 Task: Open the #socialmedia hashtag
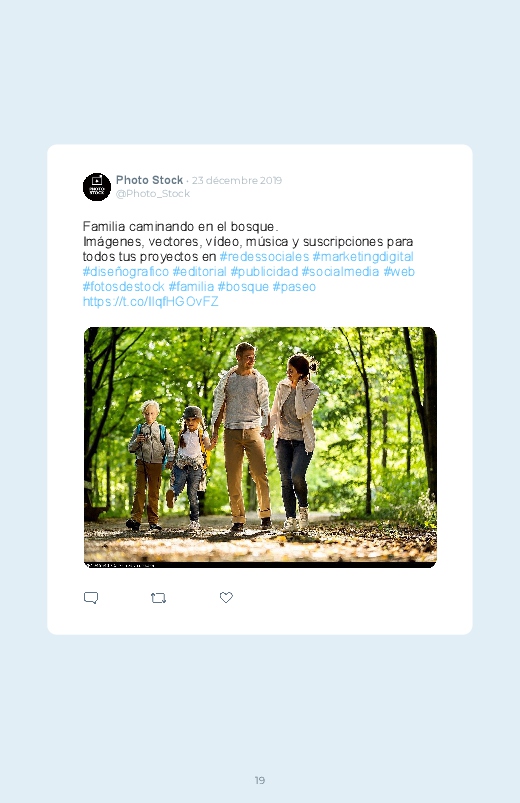click(340, 271)
